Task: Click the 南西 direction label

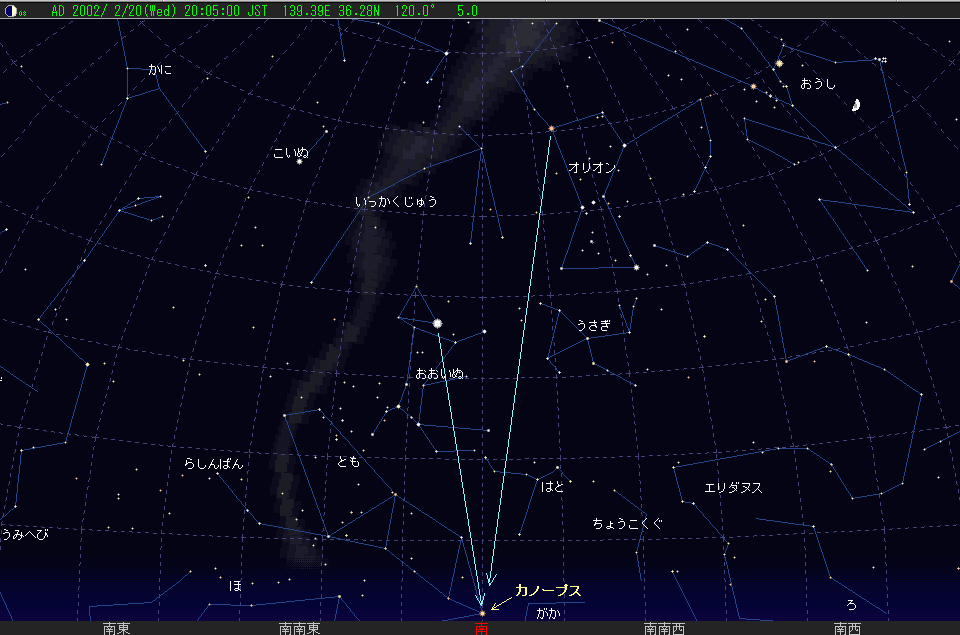Action: click(847, 628)
